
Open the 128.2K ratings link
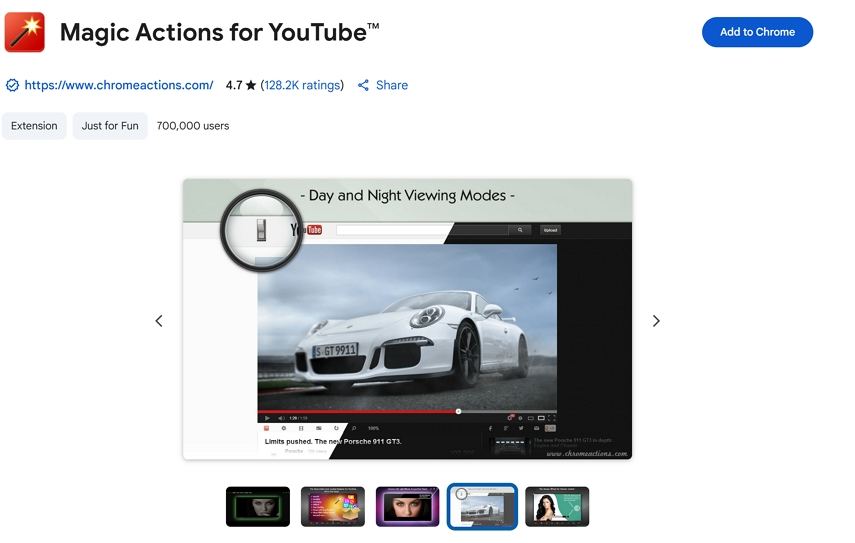[x=302, y=85]
